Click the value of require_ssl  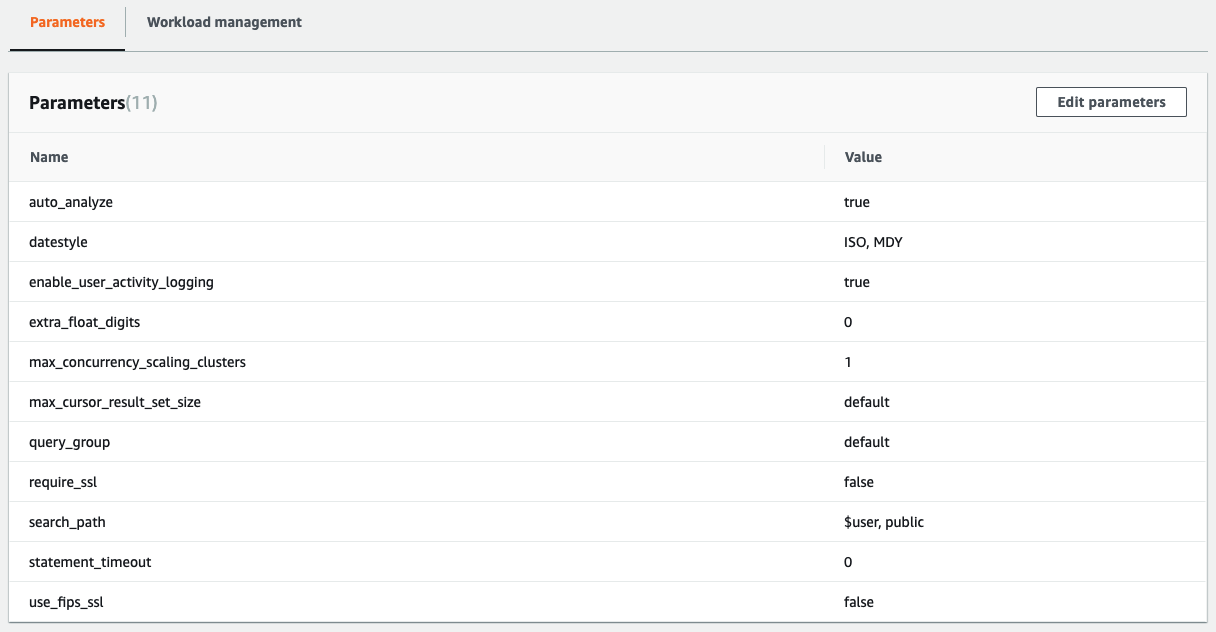coord(858,481)
